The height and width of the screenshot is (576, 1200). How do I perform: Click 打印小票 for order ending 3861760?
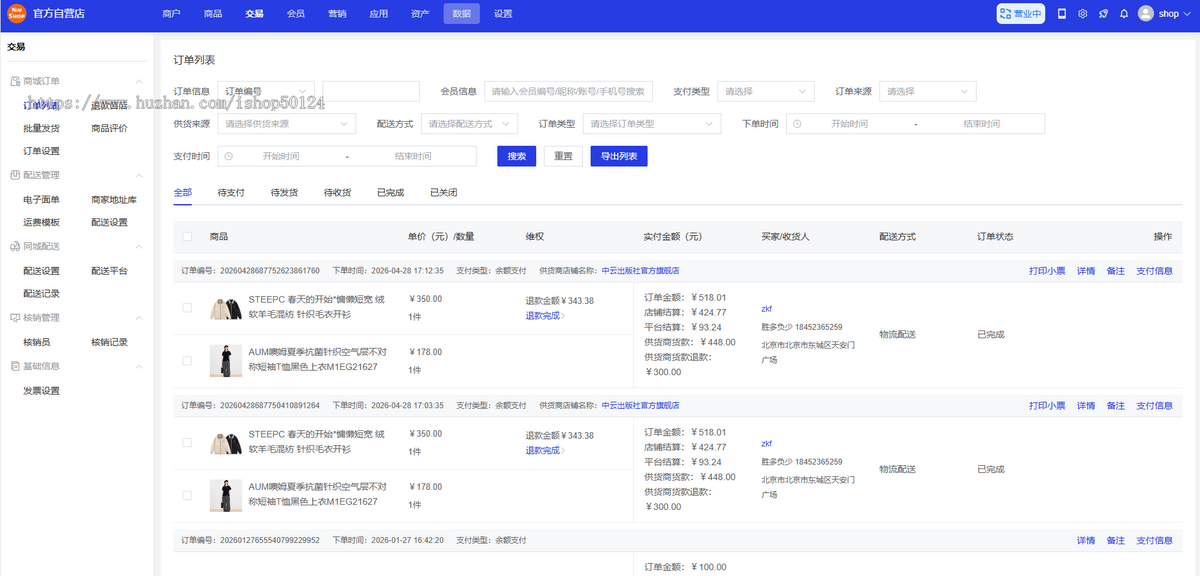pos(1047,271)
